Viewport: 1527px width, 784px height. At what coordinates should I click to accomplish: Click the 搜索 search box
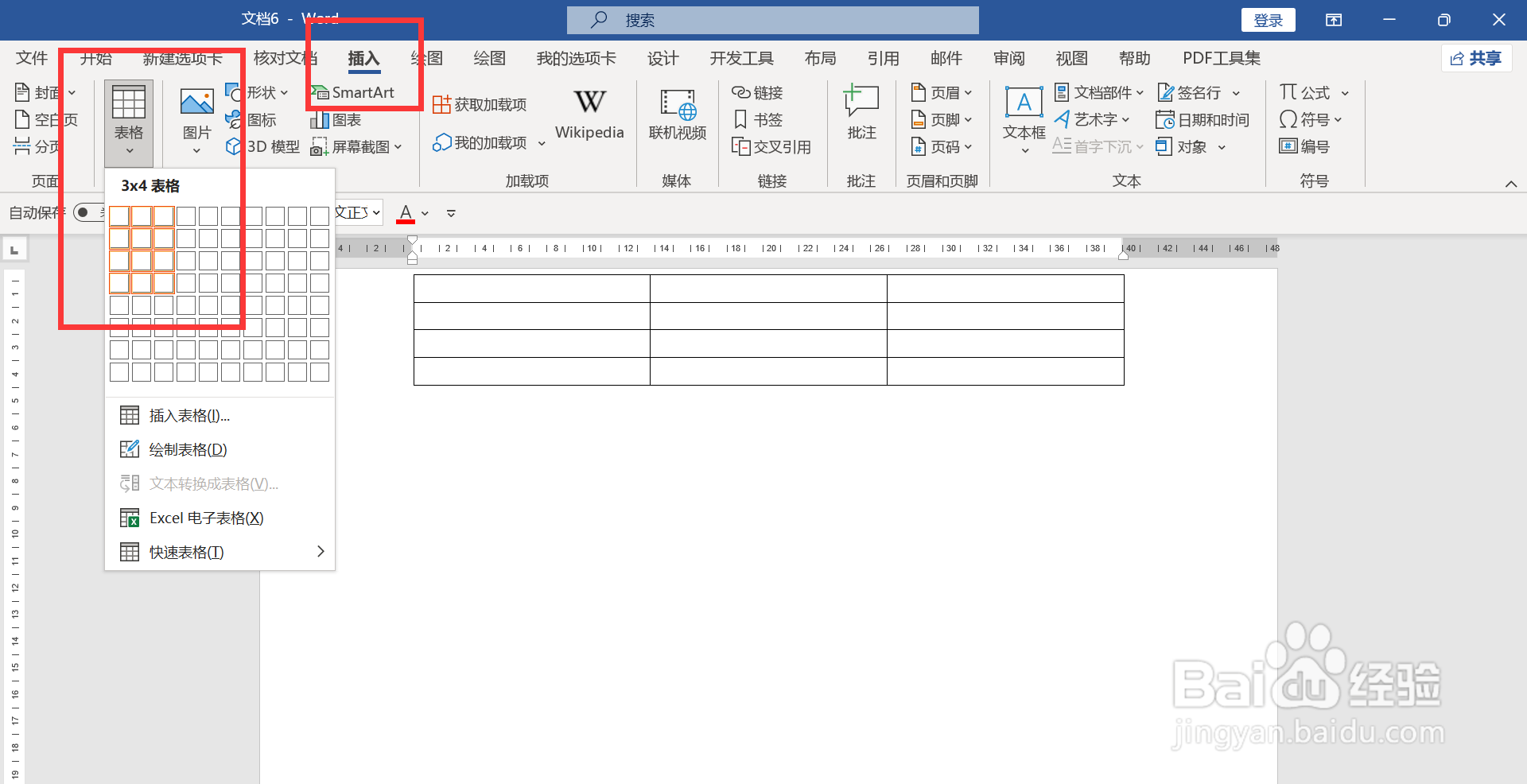[772, 21]
